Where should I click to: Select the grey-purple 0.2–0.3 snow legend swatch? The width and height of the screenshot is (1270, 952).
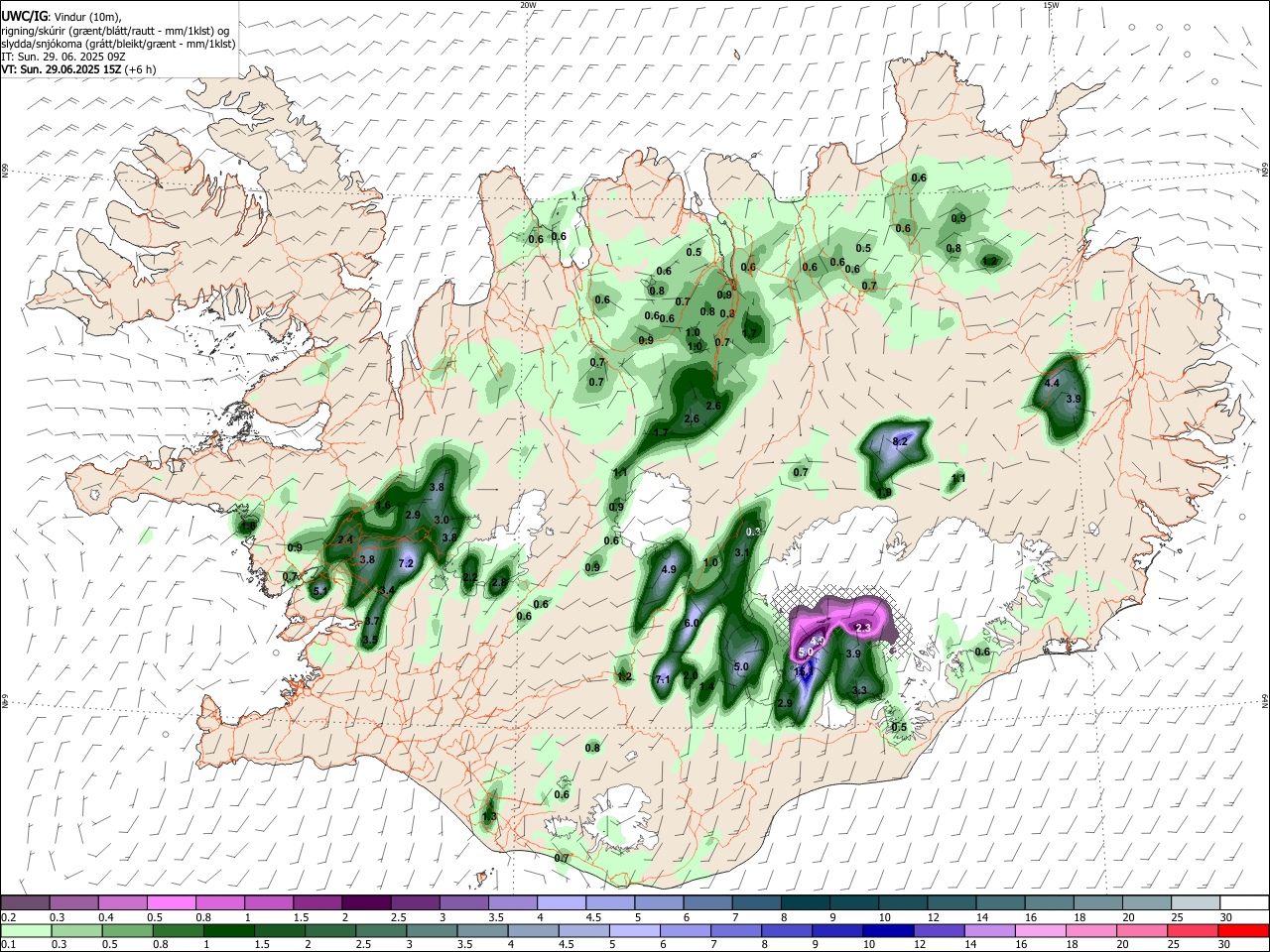point(25,903)
